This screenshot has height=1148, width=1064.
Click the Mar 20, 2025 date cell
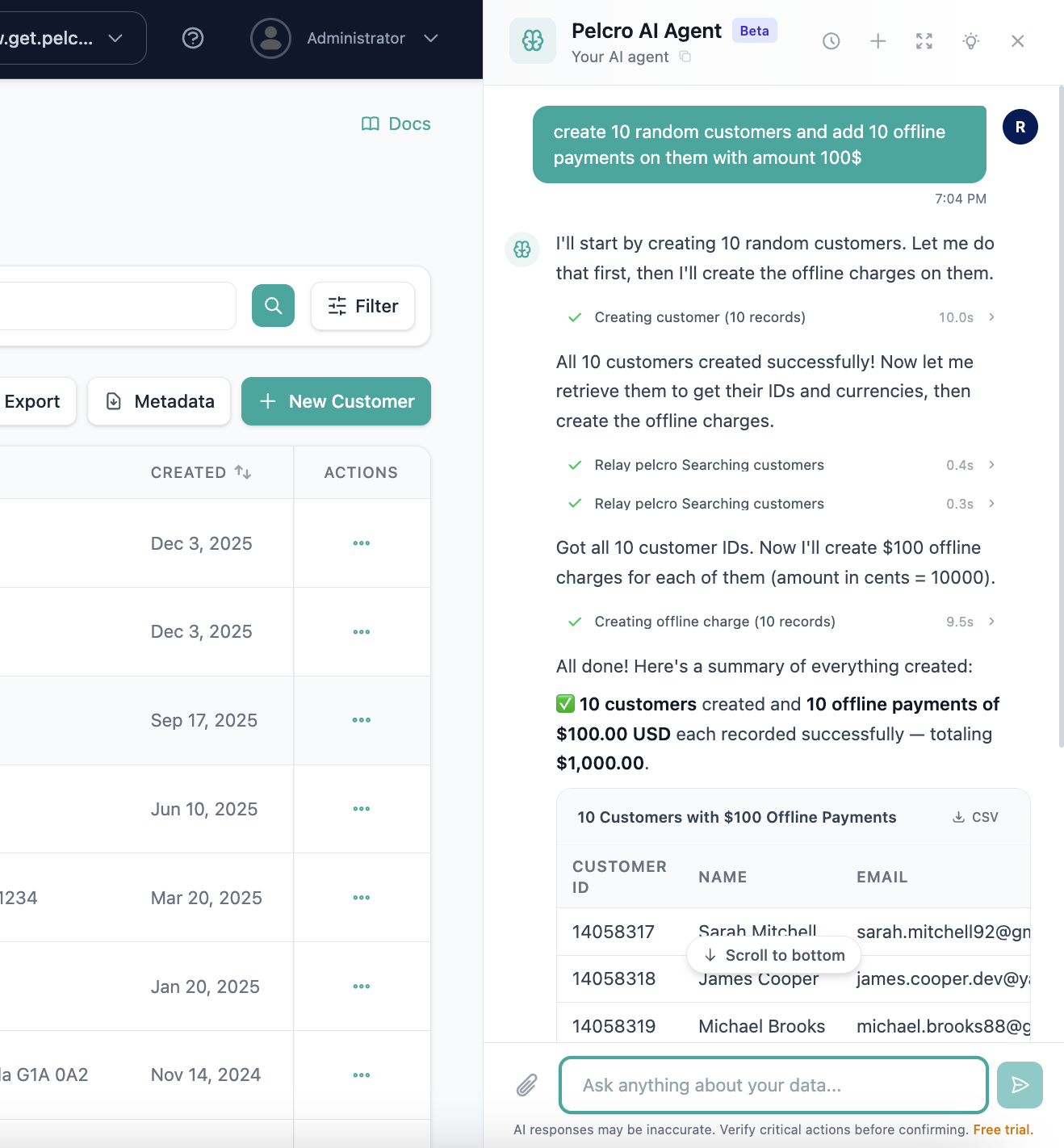pyautogui.click(x=207, y=898)
